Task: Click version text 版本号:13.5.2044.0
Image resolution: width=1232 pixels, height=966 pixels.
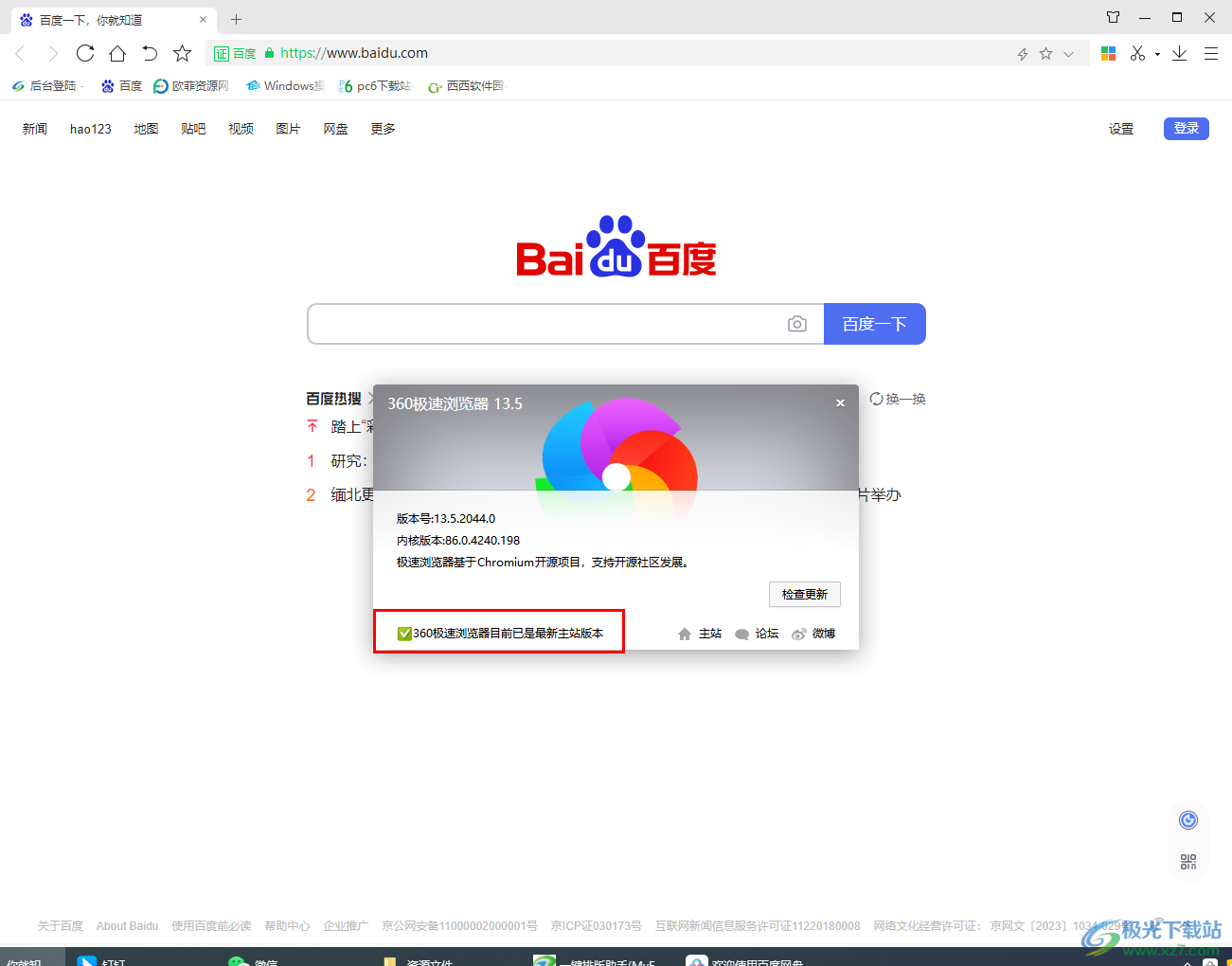Action: point(446,519)
